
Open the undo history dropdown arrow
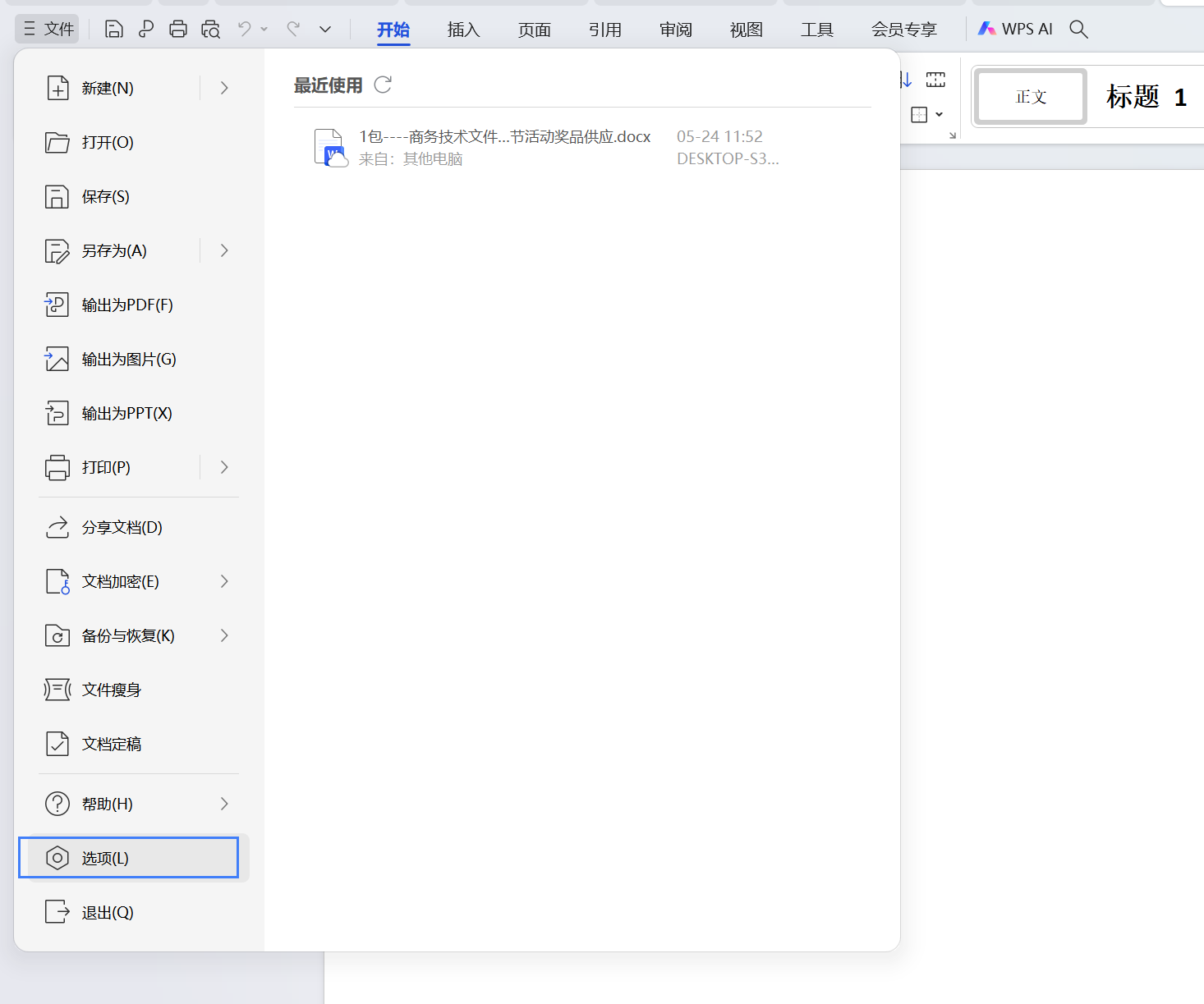264,30
